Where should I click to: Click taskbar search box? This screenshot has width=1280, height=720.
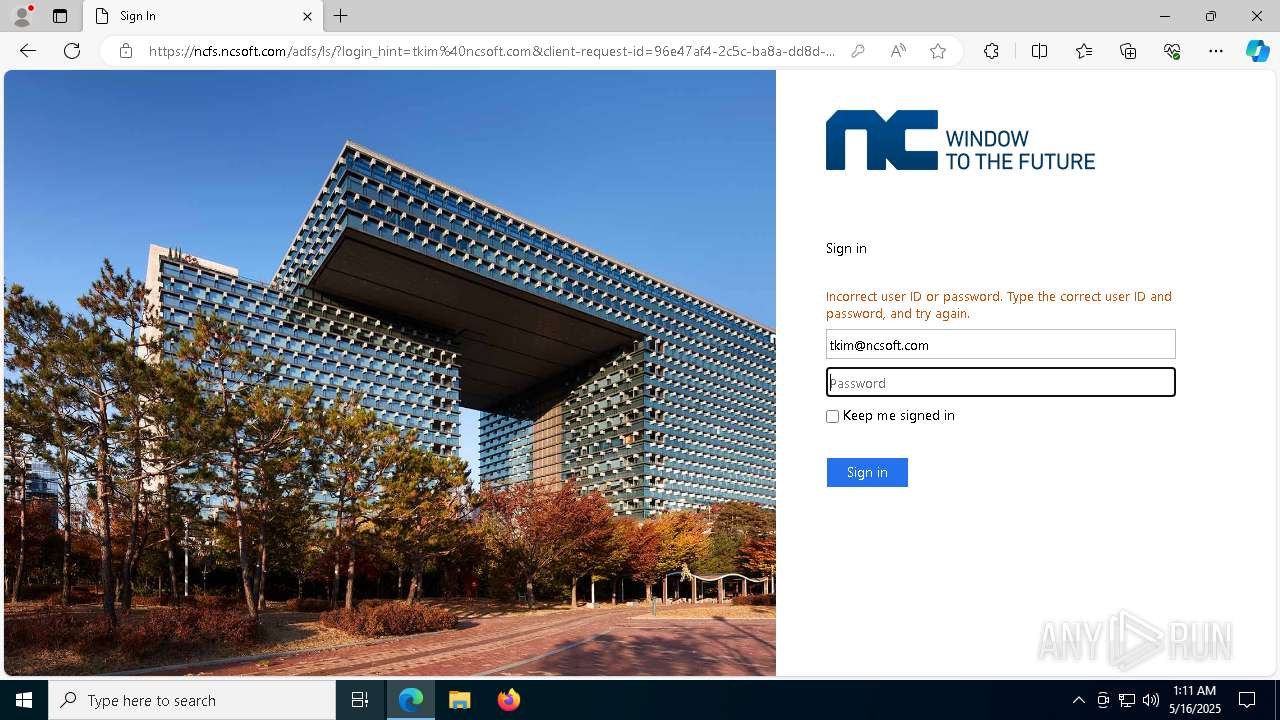point(192,700)
